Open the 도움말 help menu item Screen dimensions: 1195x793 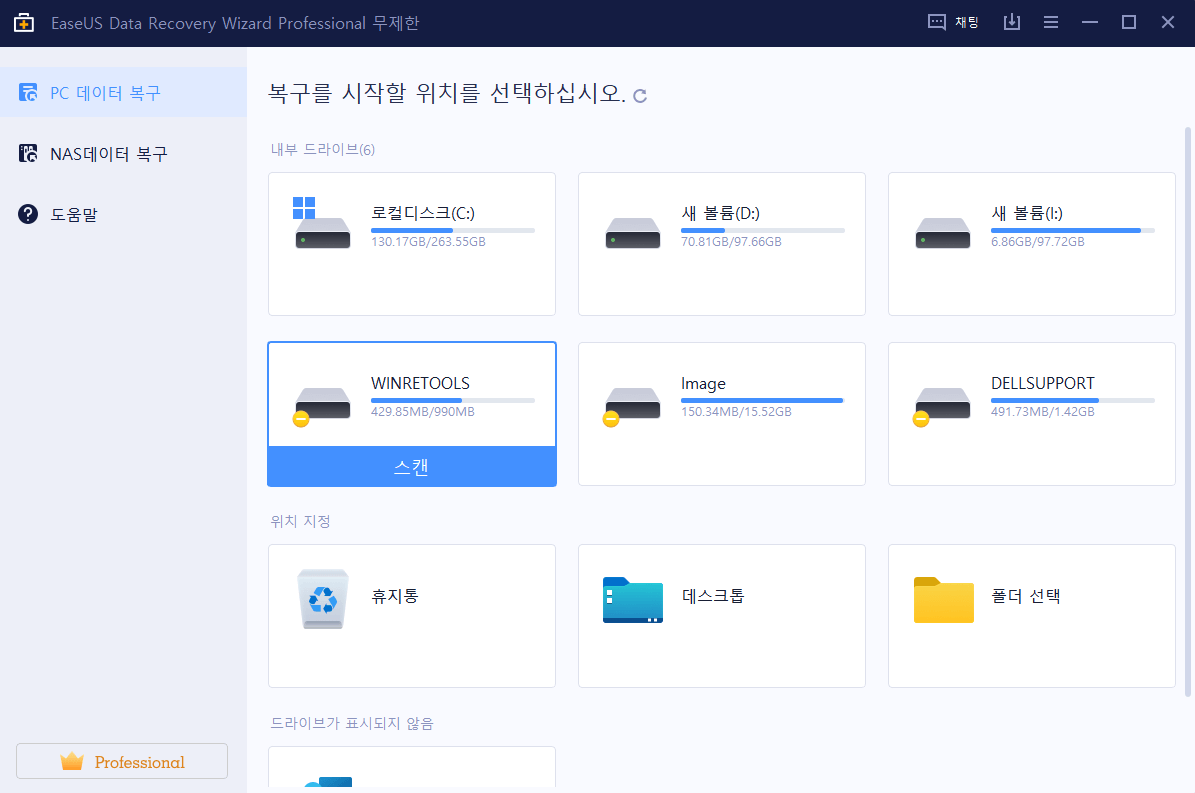tap(123, 214)
